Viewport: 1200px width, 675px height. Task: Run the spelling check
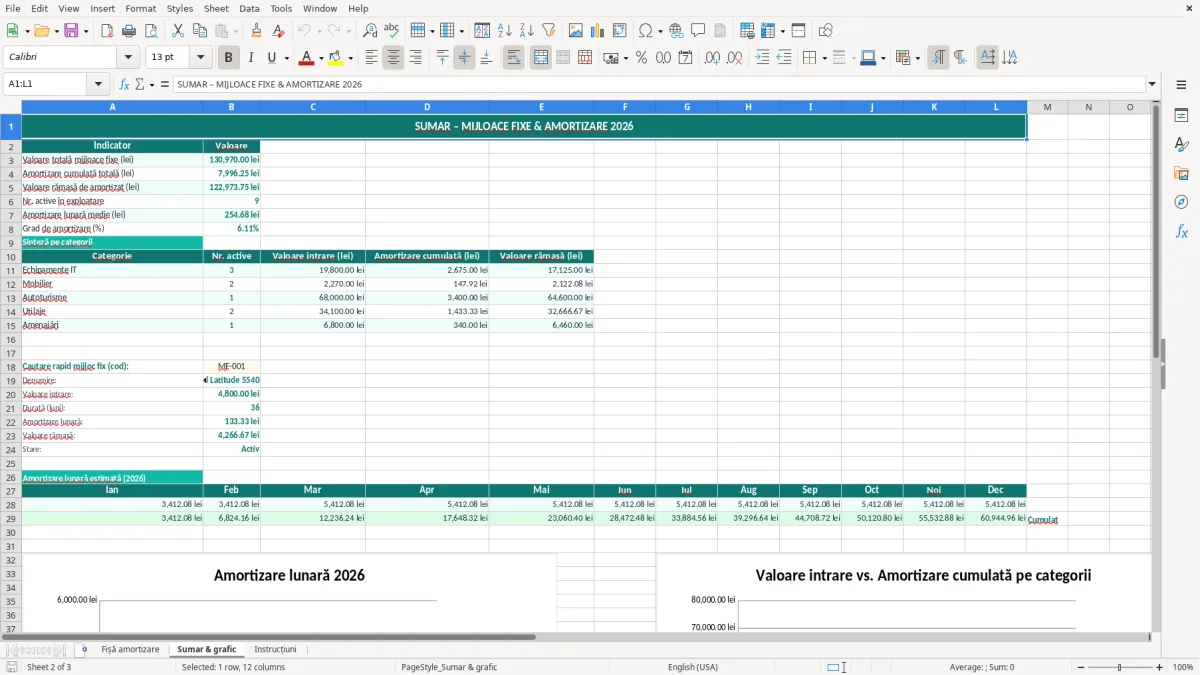click(x=392, y=31)
